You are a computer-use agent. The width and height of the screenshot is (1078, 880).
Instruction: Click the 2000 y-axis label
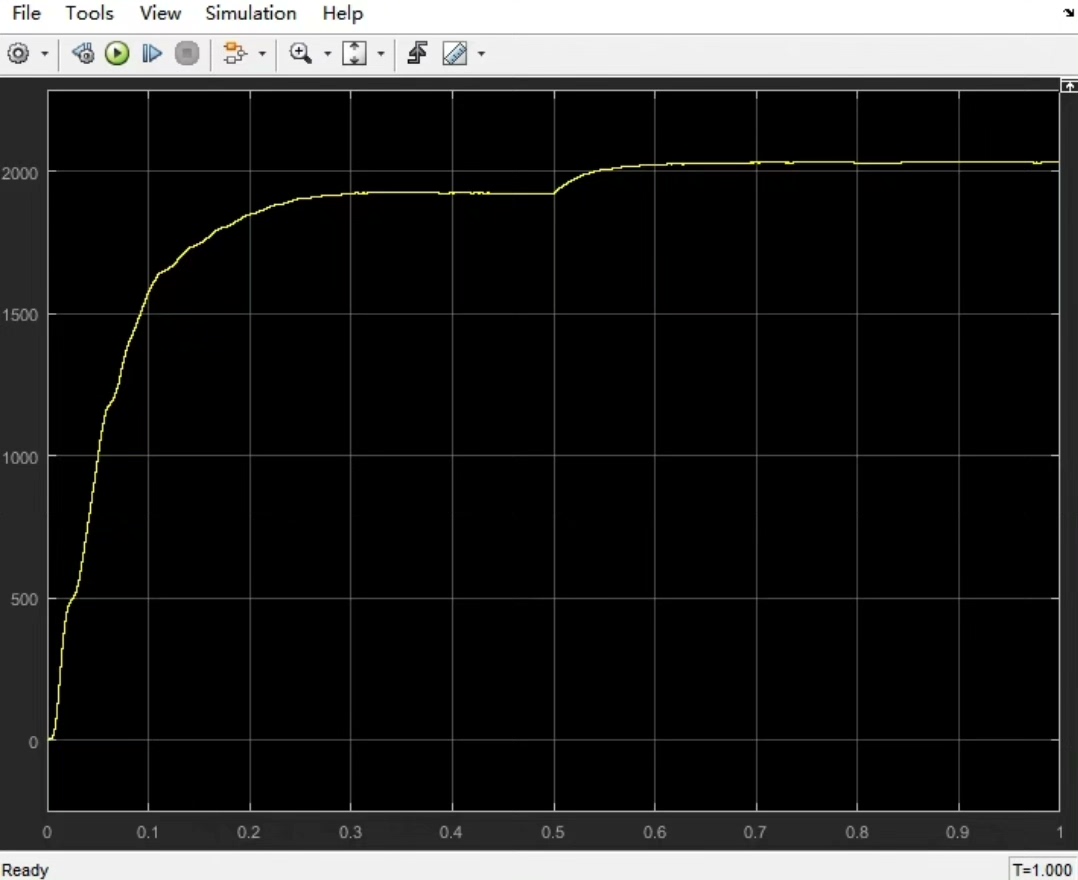(19, 173)
